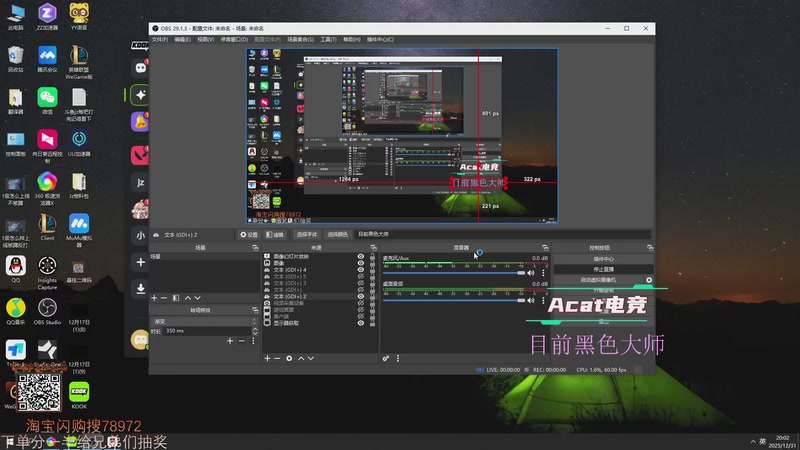Open mixer three-dot menu at bottom

click(398, 359)
